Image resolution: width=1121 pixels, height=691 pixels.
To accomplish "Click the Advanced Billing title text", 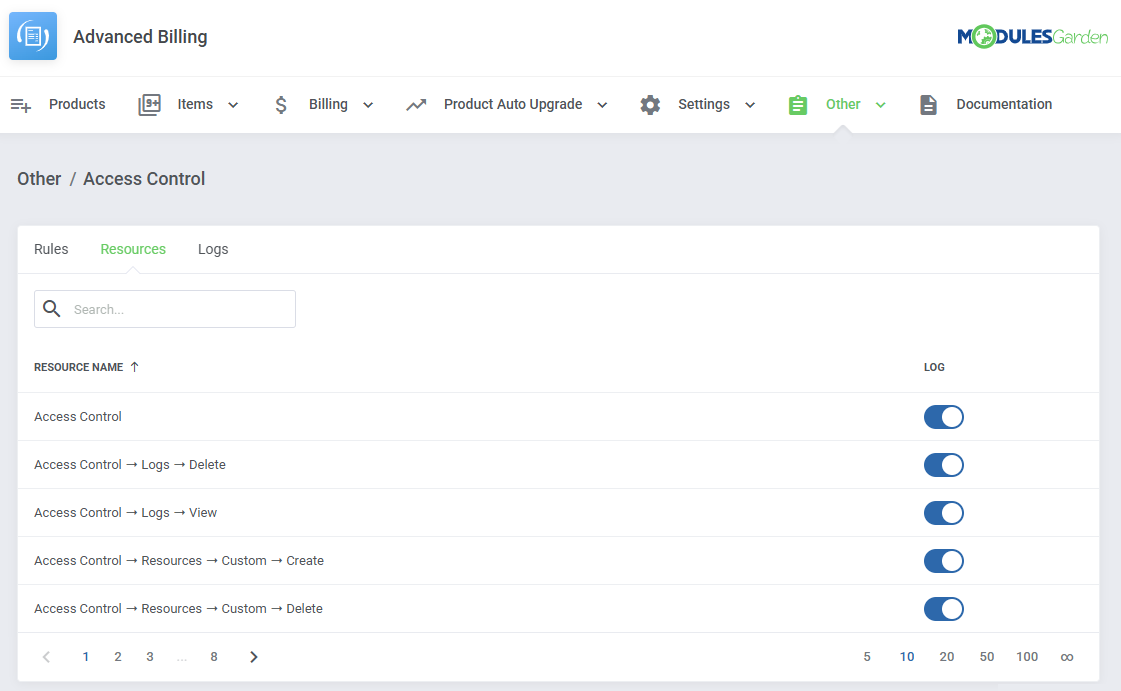I will tap(140, 36).
